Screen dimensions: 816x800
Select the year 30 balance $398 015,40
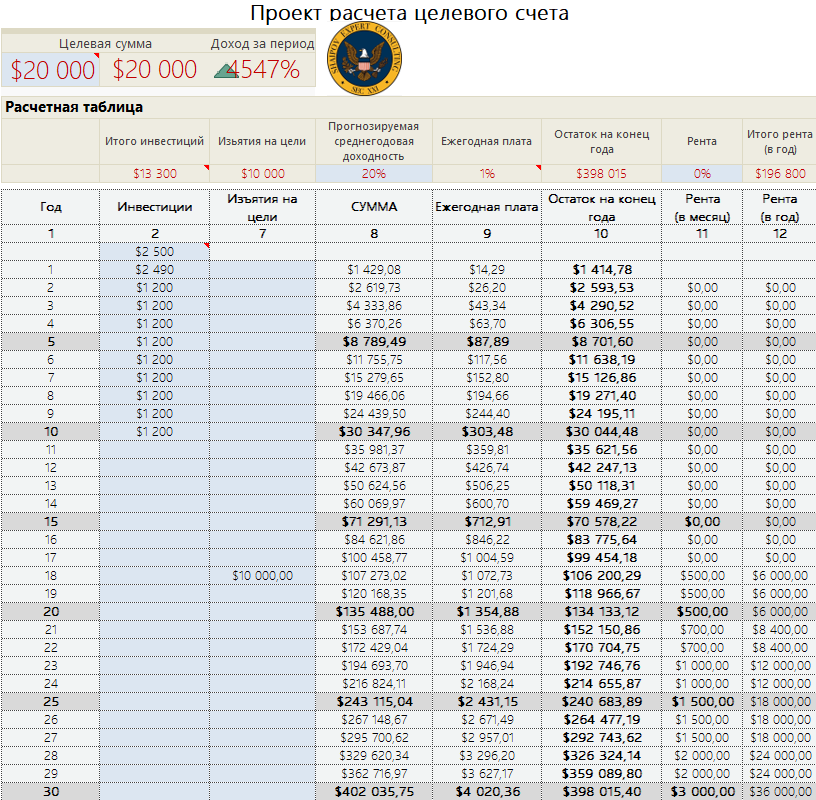(x=601, y=792)
